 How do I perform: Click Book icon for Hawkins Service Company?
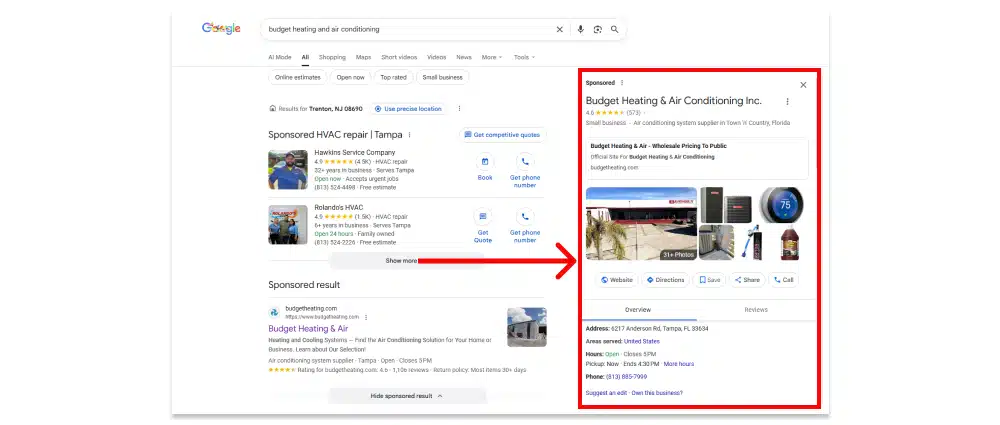(485, 162)
